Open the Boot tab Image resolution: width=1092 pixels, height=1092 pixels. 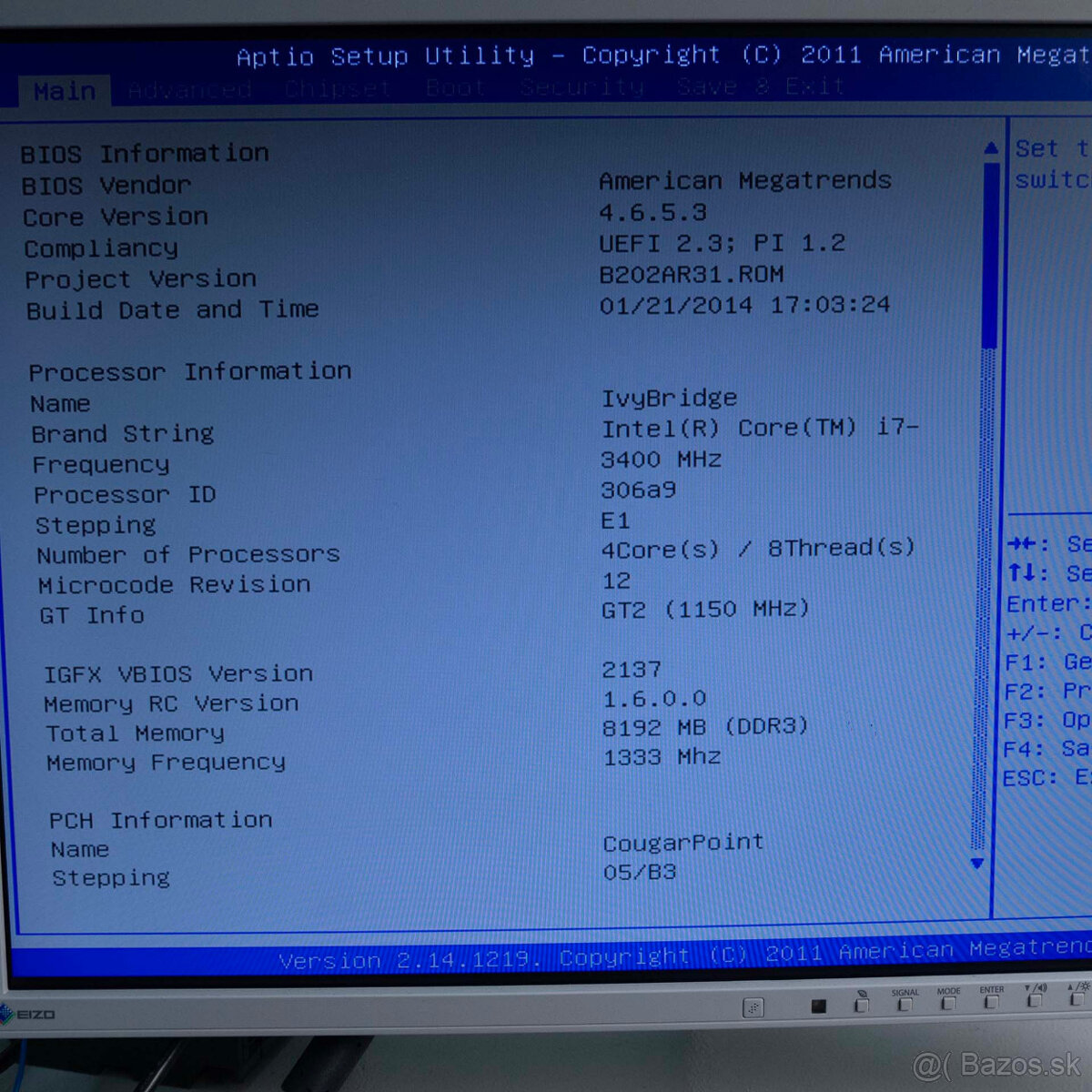(x=453, y=87)
